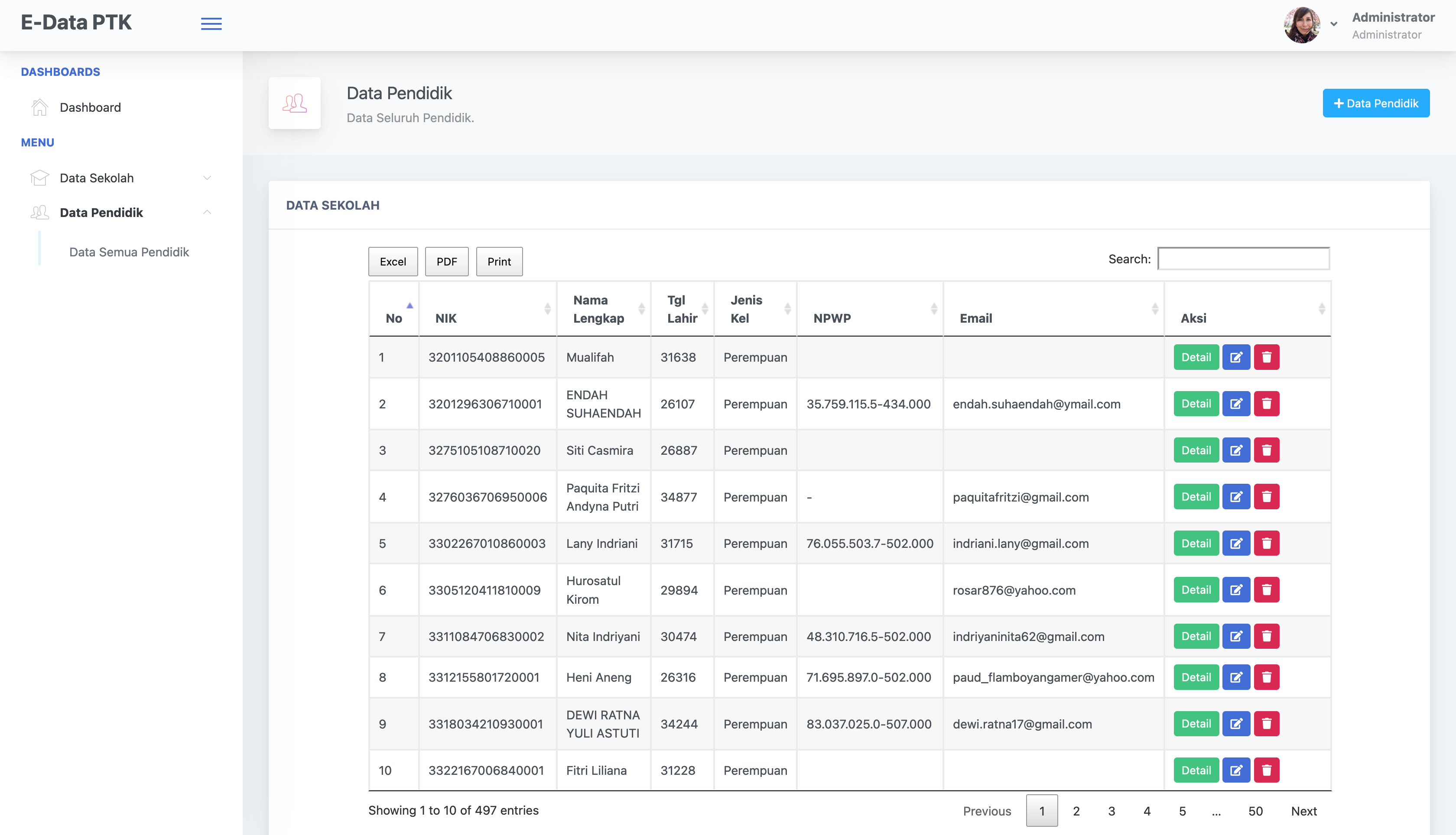Edit the Lany Indriani row
The width and height of the screenshot is (1456, 835).
[x=1236, y=543]
